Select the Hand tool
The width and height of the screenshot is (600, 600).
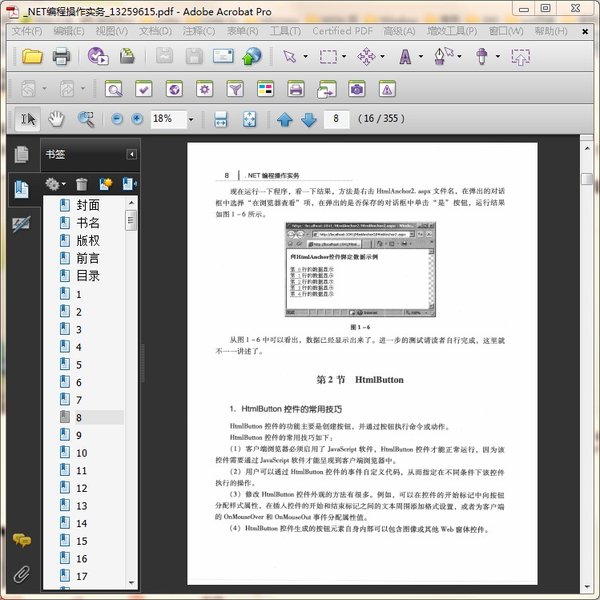[57, 119]
